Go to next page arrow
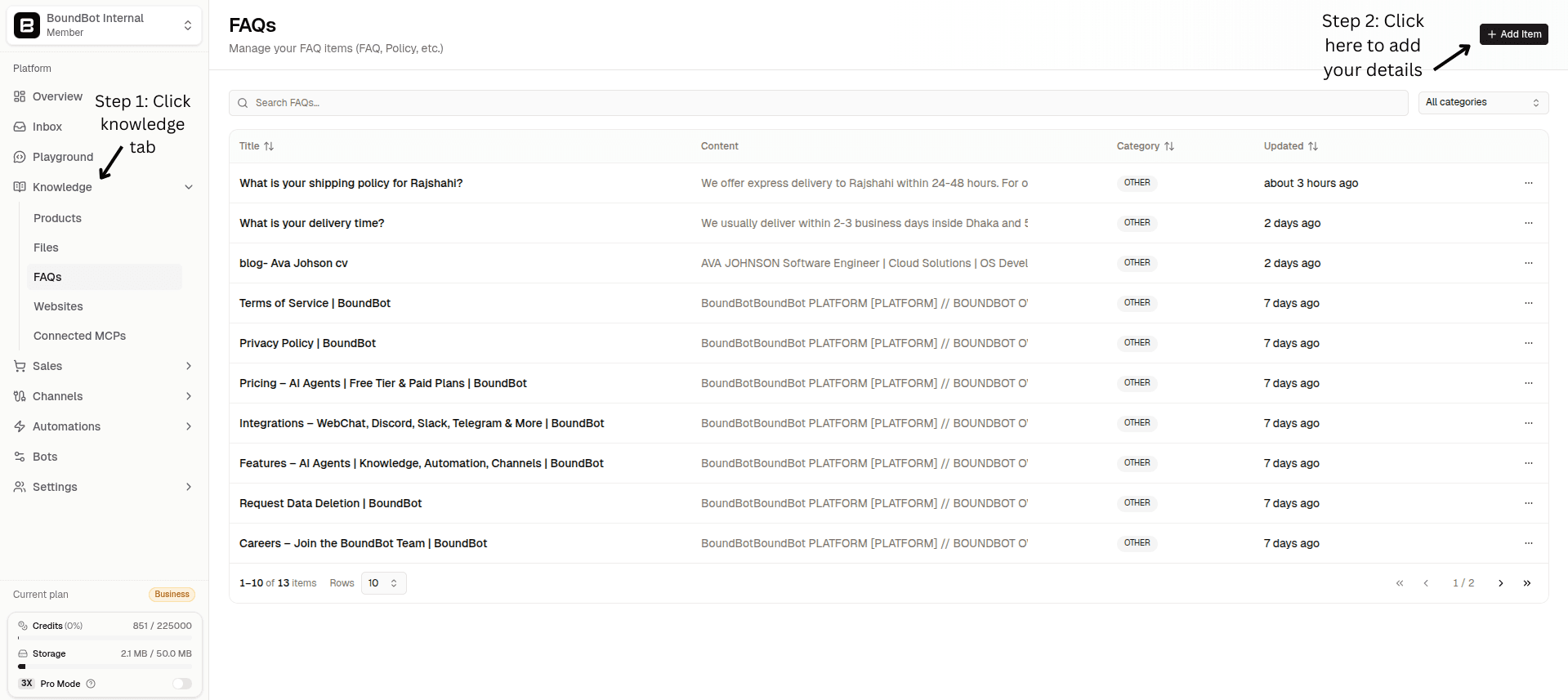 click(1500, 583)
